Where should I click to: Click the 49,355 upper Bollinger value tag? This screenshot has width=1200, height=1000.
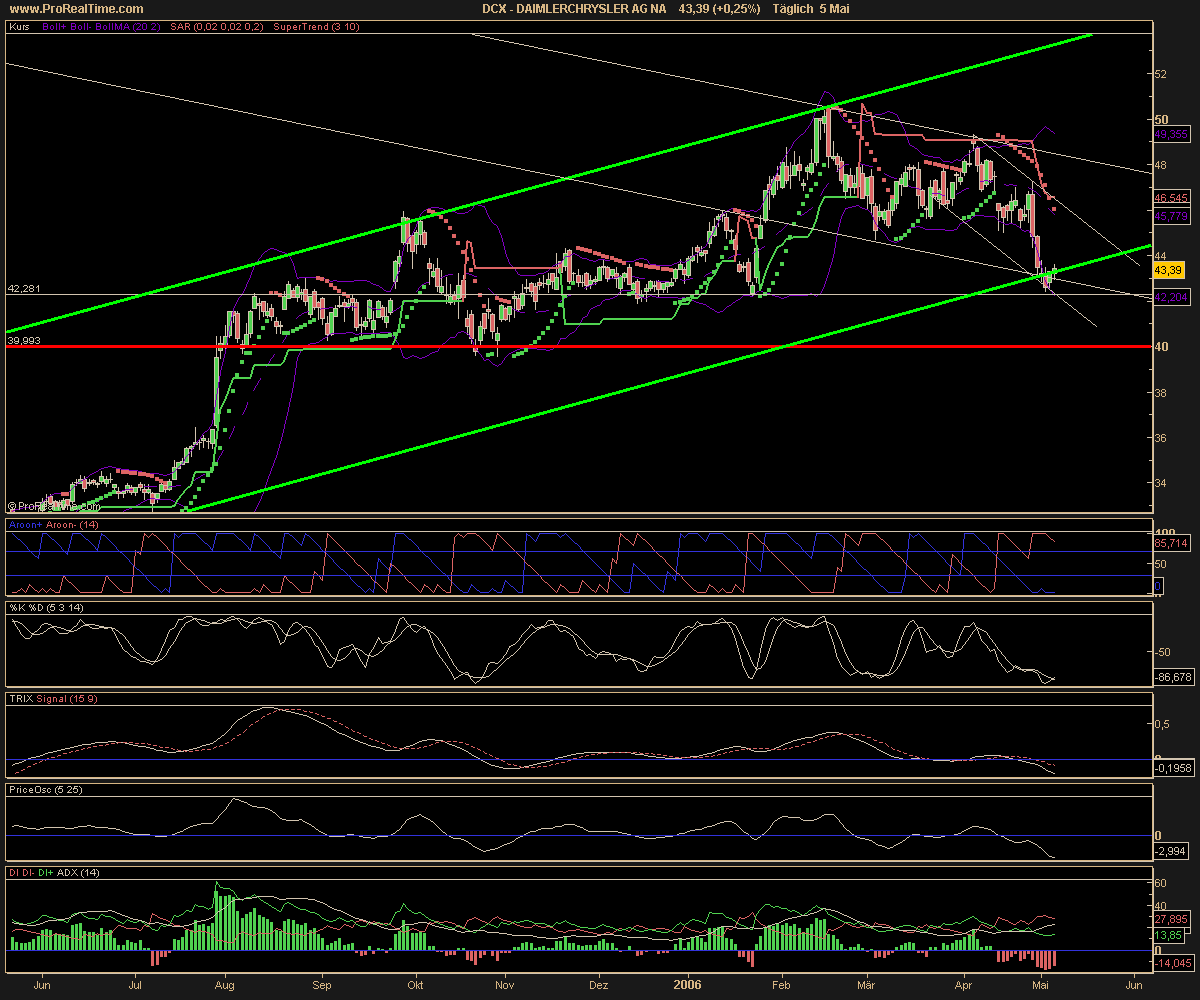[x=1171, y=133]
